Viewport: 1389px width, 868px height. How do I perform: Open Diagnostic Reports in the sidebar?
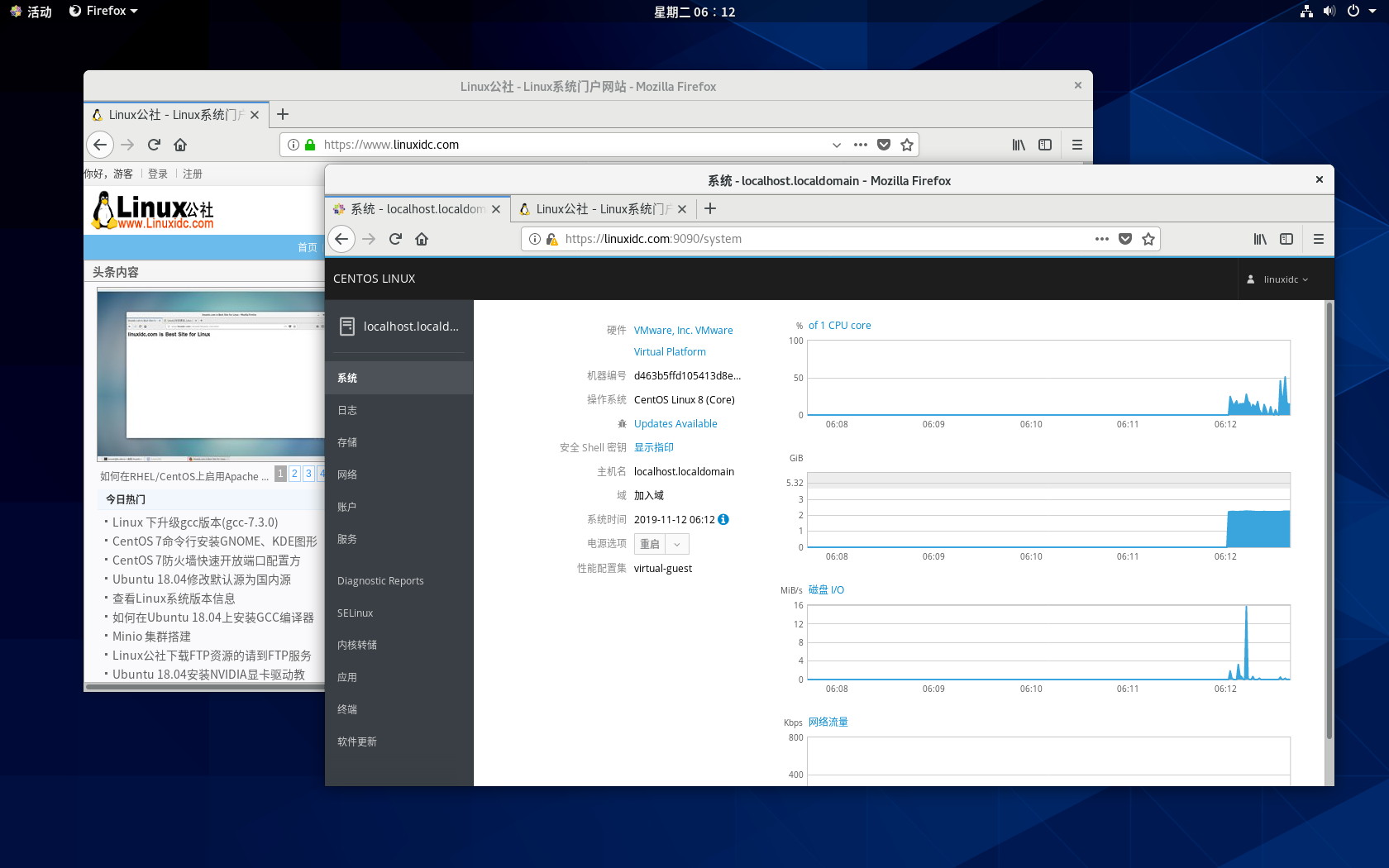pos(399,581)
